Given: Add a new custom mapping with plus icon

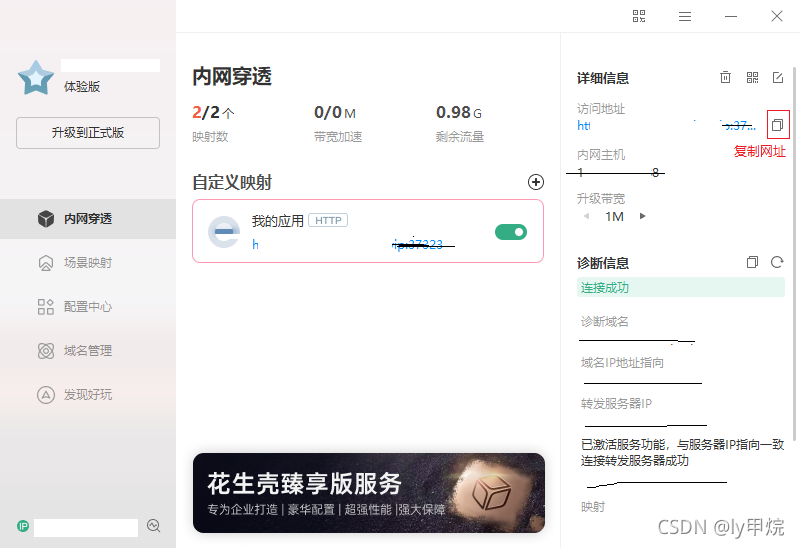Looking at the screenshot, I should (536, 182).
